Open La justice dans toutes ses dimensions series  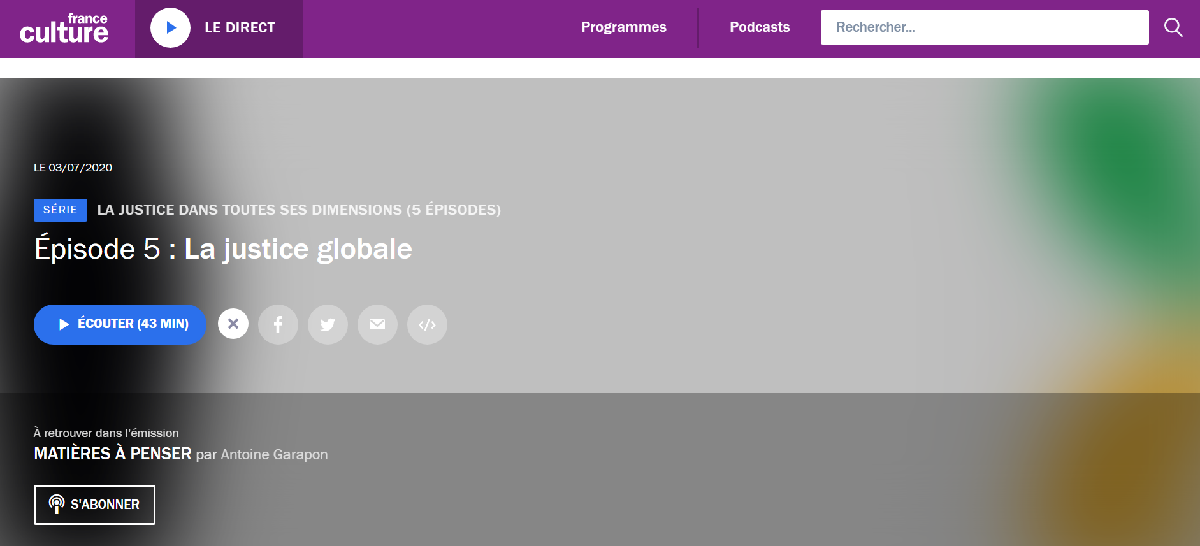[299, 210]
